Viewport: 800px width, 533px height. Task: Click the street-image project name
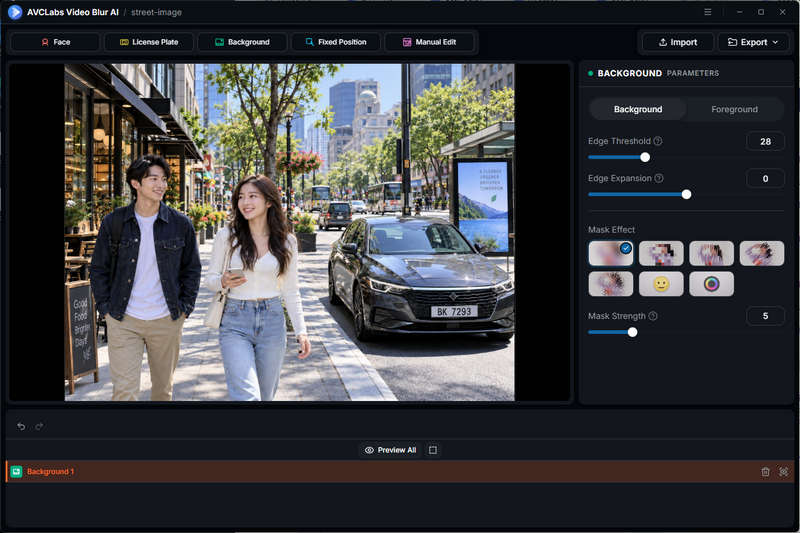156,12
